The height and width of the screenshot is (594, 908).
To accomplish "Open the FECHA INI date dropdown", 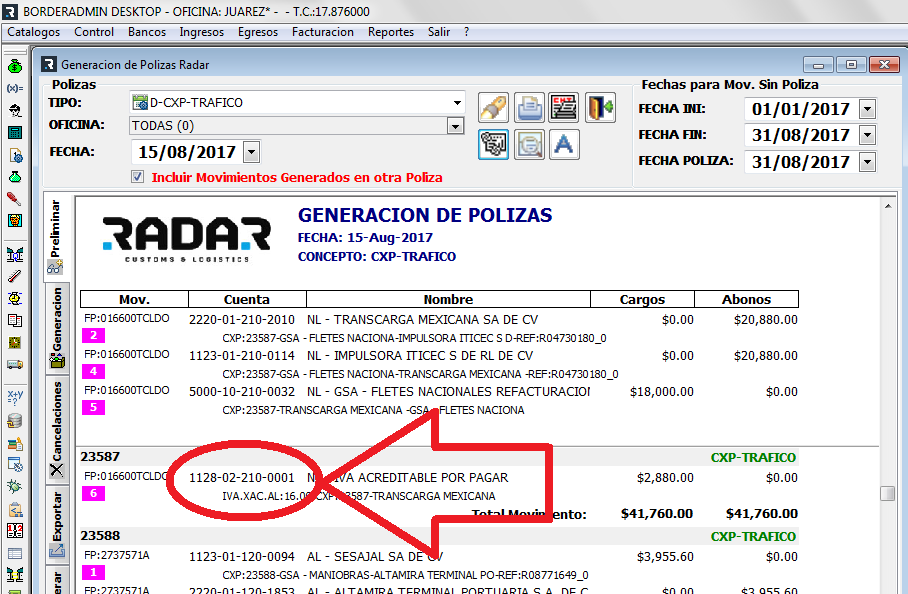I will coord(867,109).
